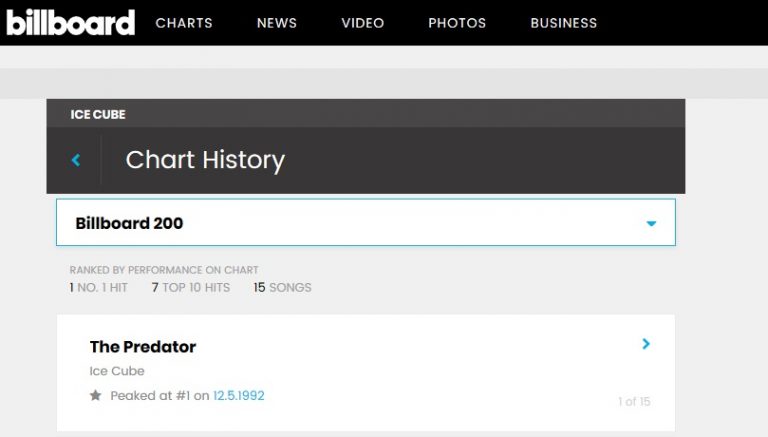This screenshot has width=768, height=437.
Task: Open the Business section
Action: tap(563, 23)
